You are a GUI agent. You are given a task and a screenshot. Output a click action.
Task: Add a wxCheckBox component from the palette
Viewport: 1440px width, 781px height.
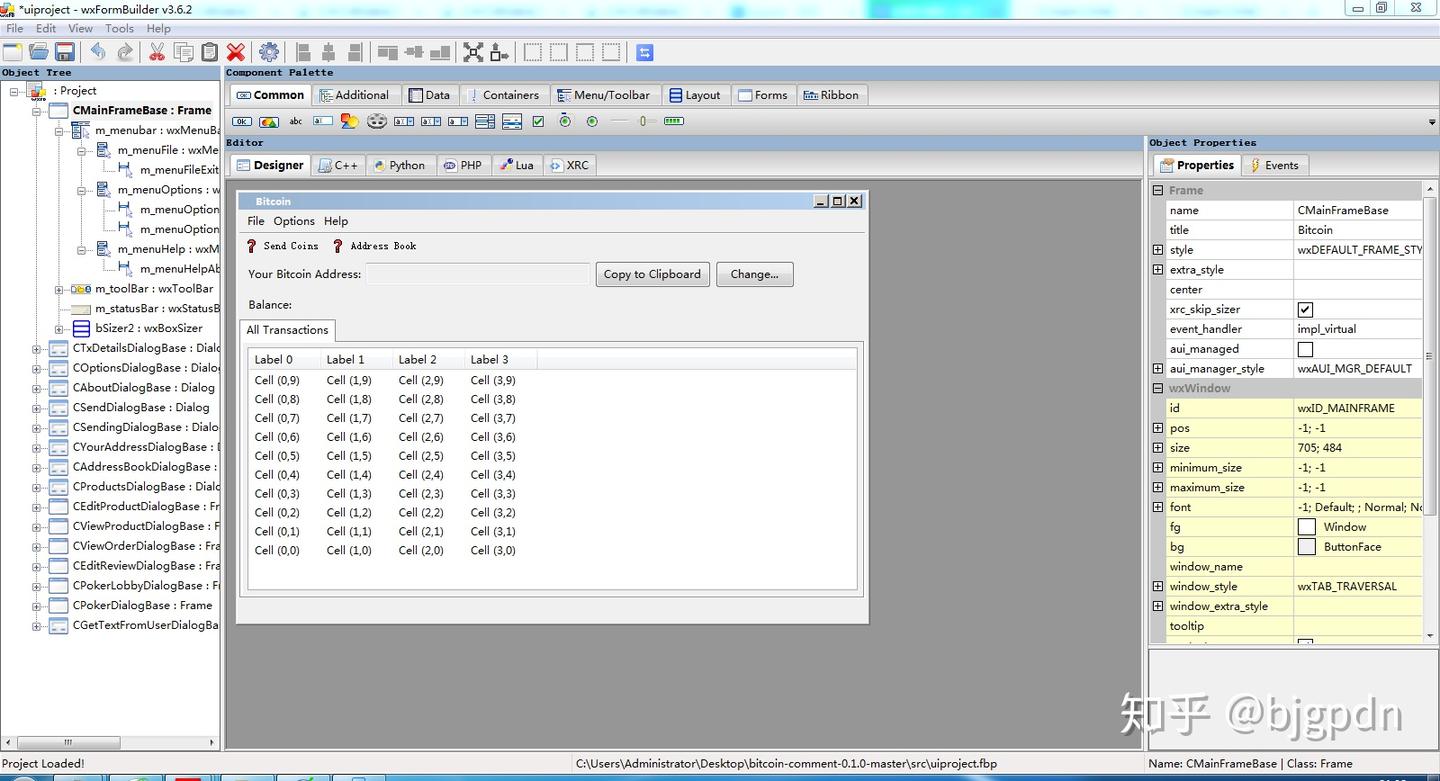click(539, 121)
